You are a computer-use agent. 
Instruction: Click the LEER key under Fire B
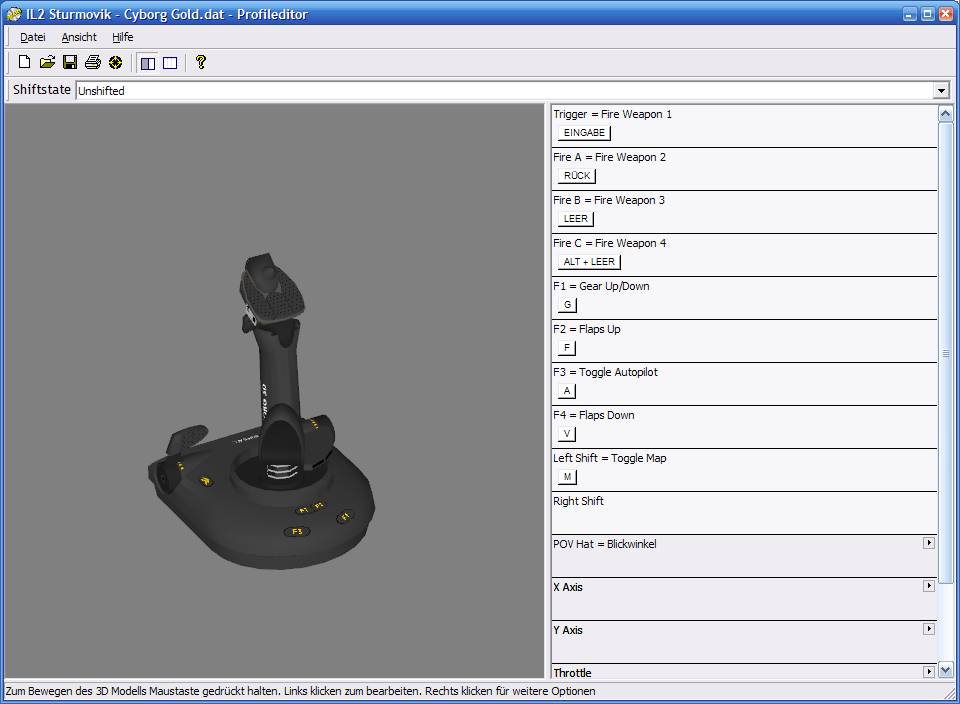pos(576,219)
